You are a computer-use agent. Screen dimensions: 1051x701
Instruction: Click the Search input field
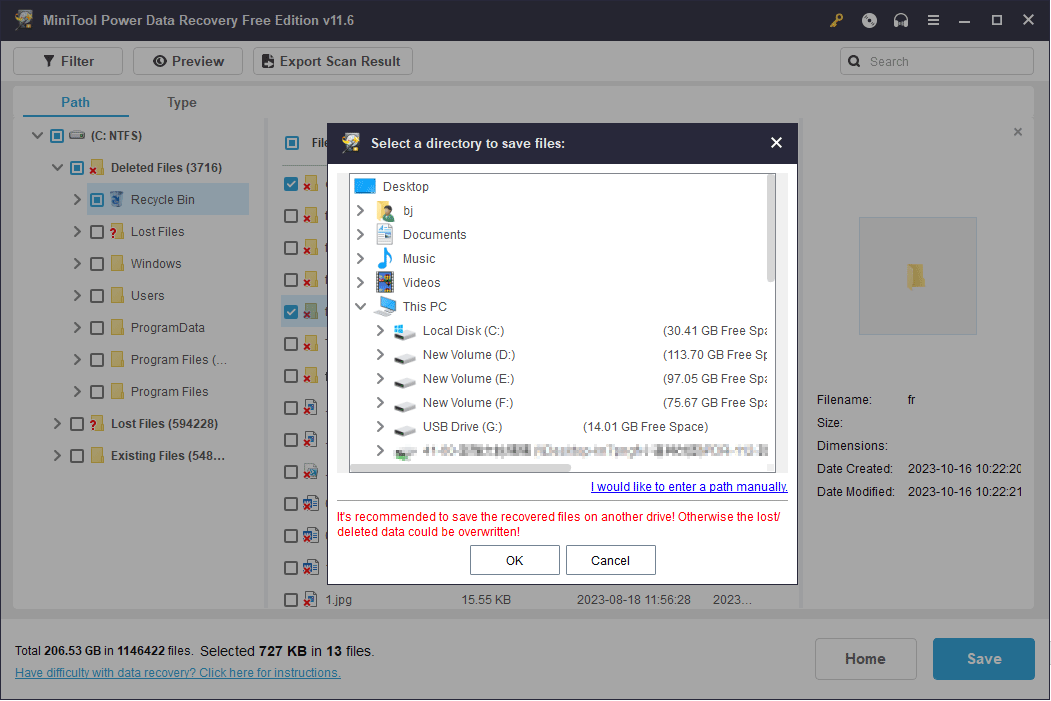click(x=936, y=62)
